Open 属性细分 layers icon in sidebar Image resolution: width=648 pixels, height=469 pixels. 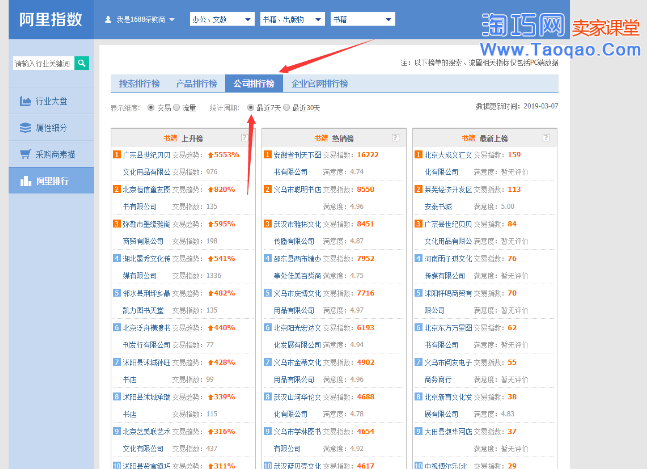coord(26,128)
